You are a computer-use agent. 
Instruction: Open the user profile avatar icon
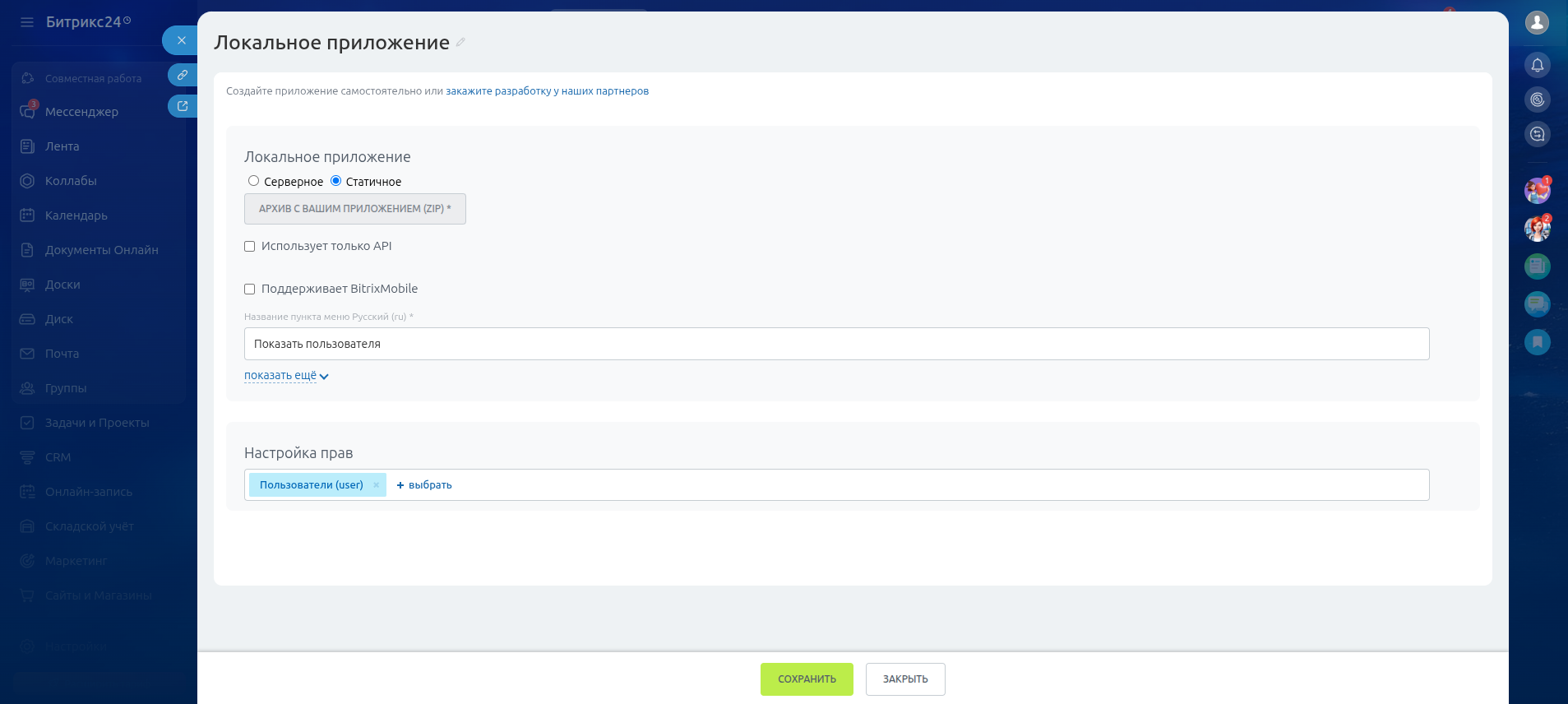click(1537, 22)
